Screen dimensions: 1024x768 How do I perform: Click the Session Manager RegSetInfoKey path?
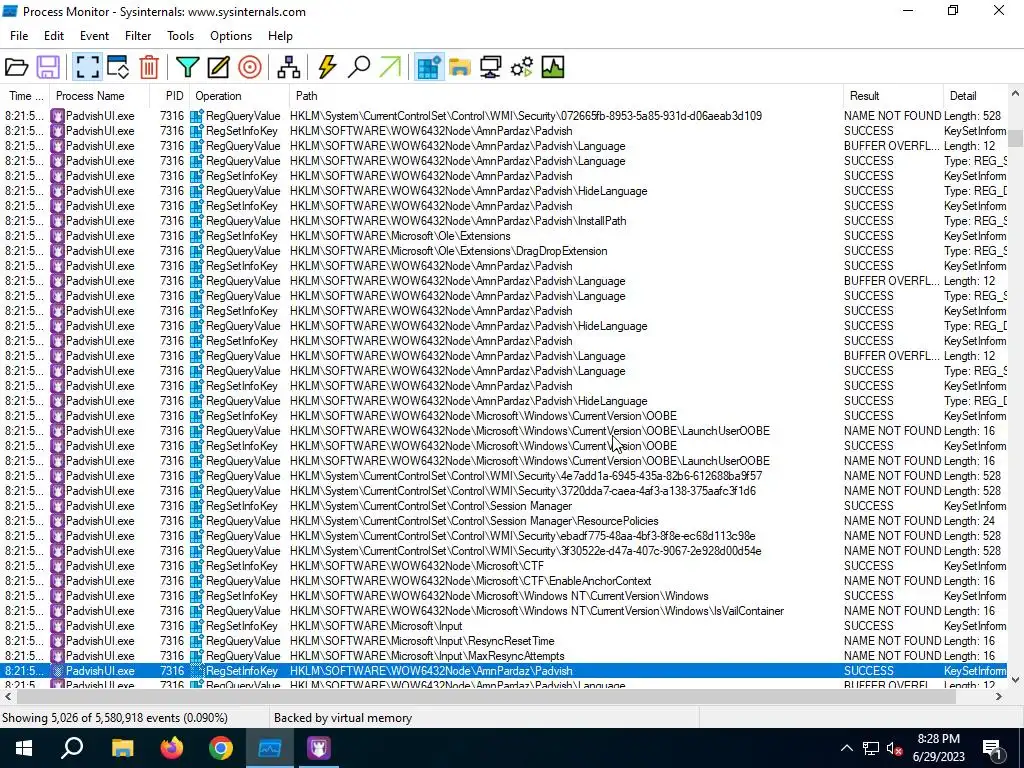click(431, 506)
